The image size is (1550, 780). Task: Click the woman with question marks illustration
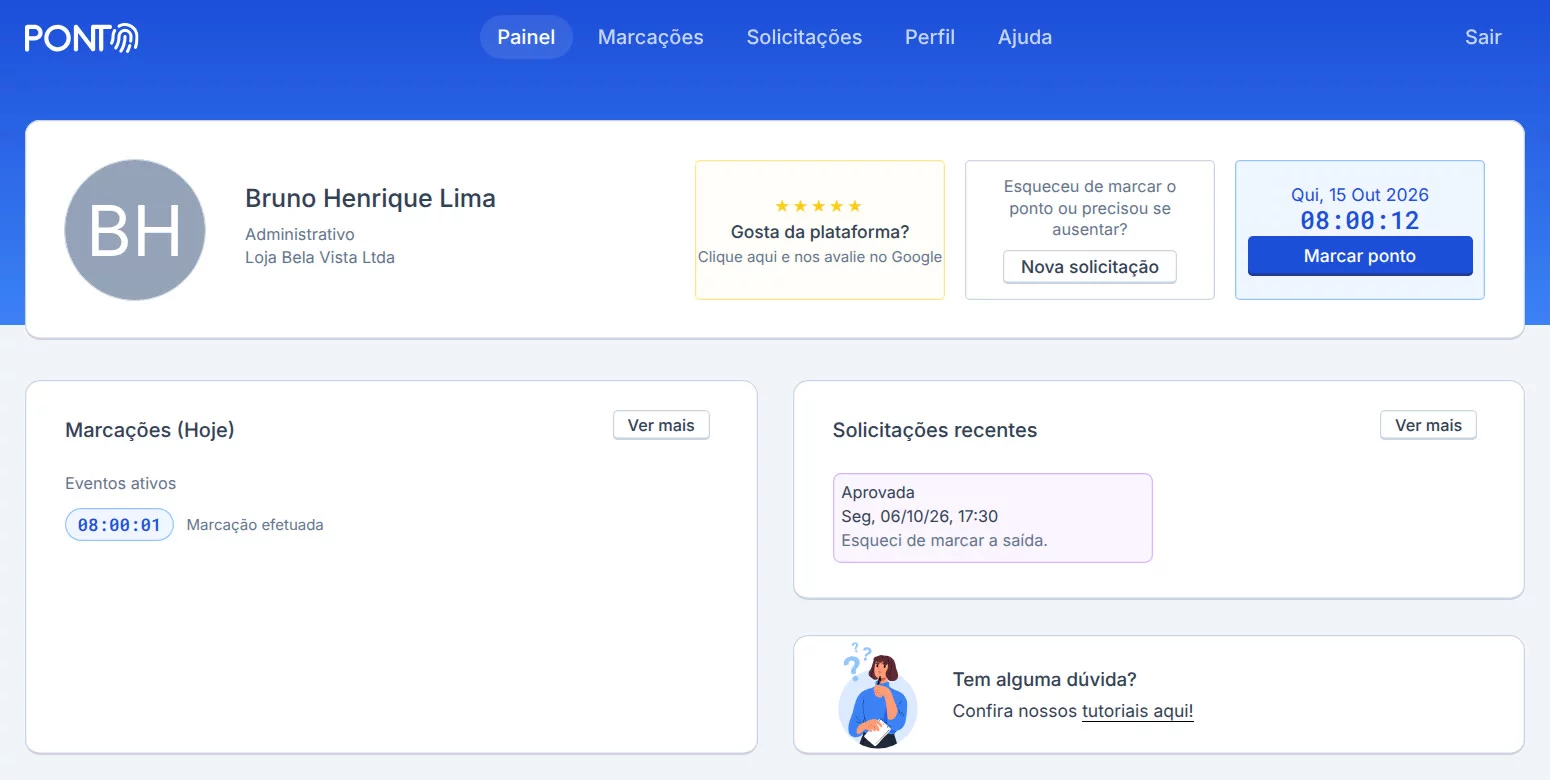pos(876,695)
